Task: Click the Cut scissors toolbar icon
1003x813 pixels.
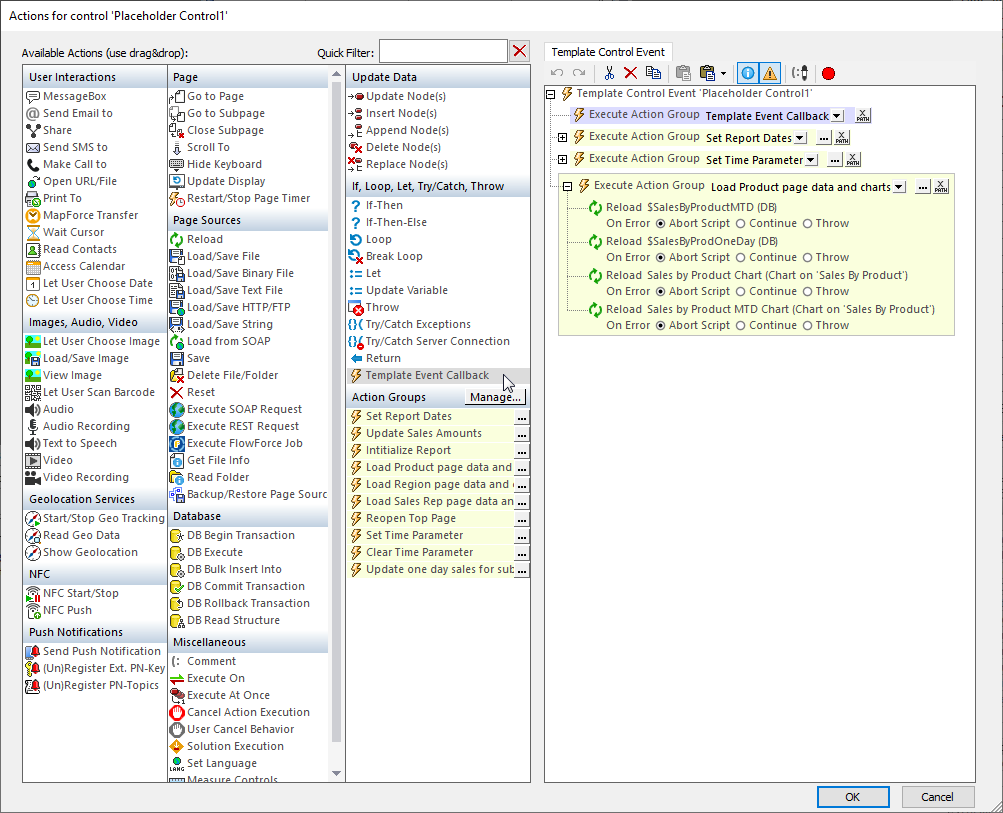Action: 608,73
